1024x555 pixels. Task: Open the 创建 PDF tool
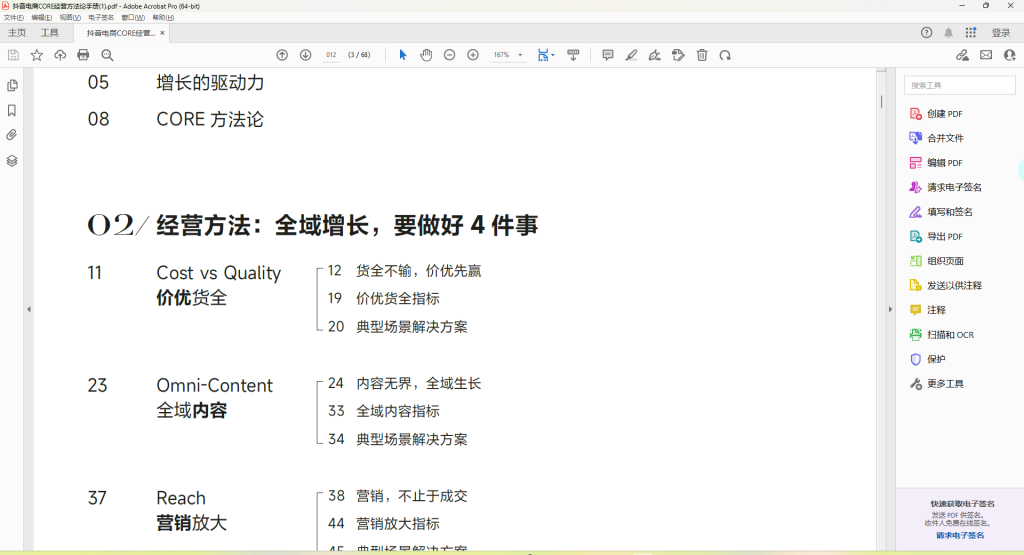click(936, 114)
